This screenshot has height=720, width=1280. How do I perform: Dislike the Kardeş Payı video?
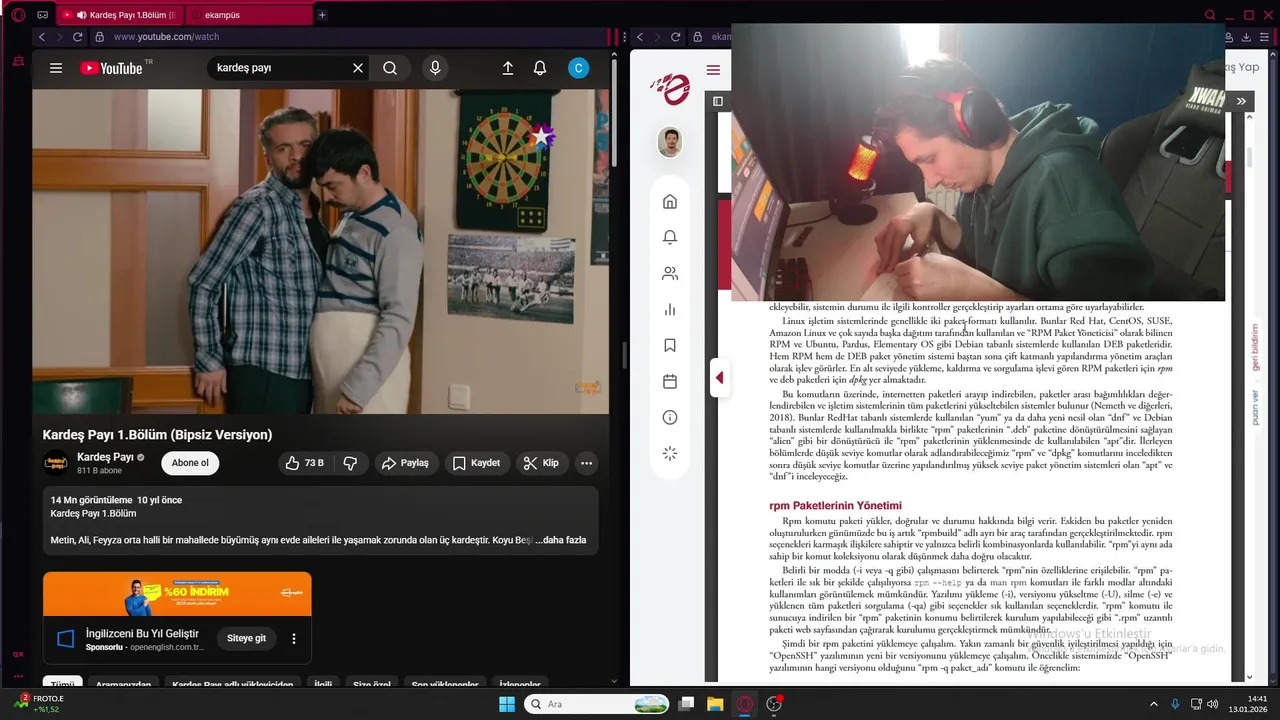click(350, 463)
